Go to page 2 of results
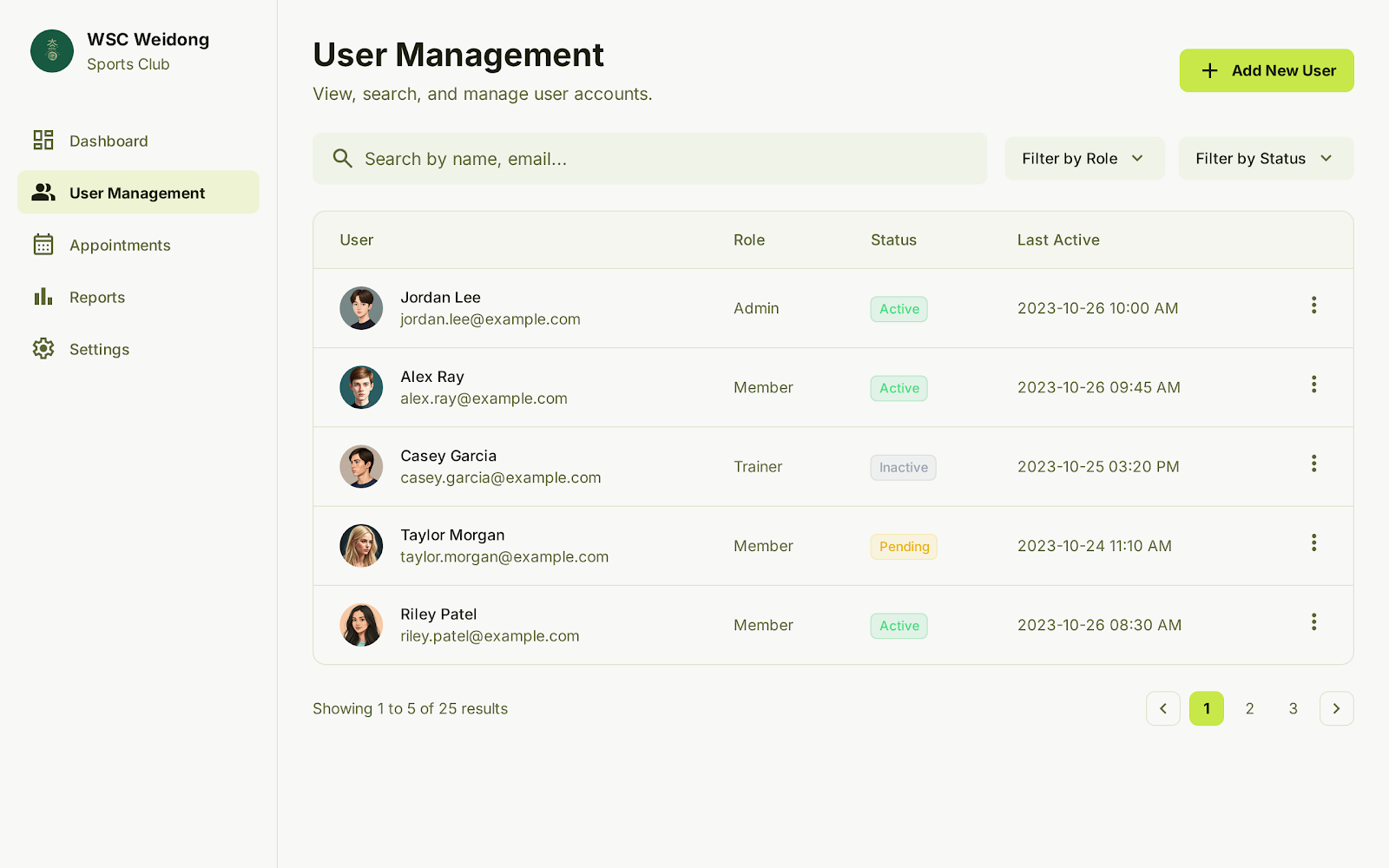This screenshot has height=868, width=1389. click(1249, 709)
